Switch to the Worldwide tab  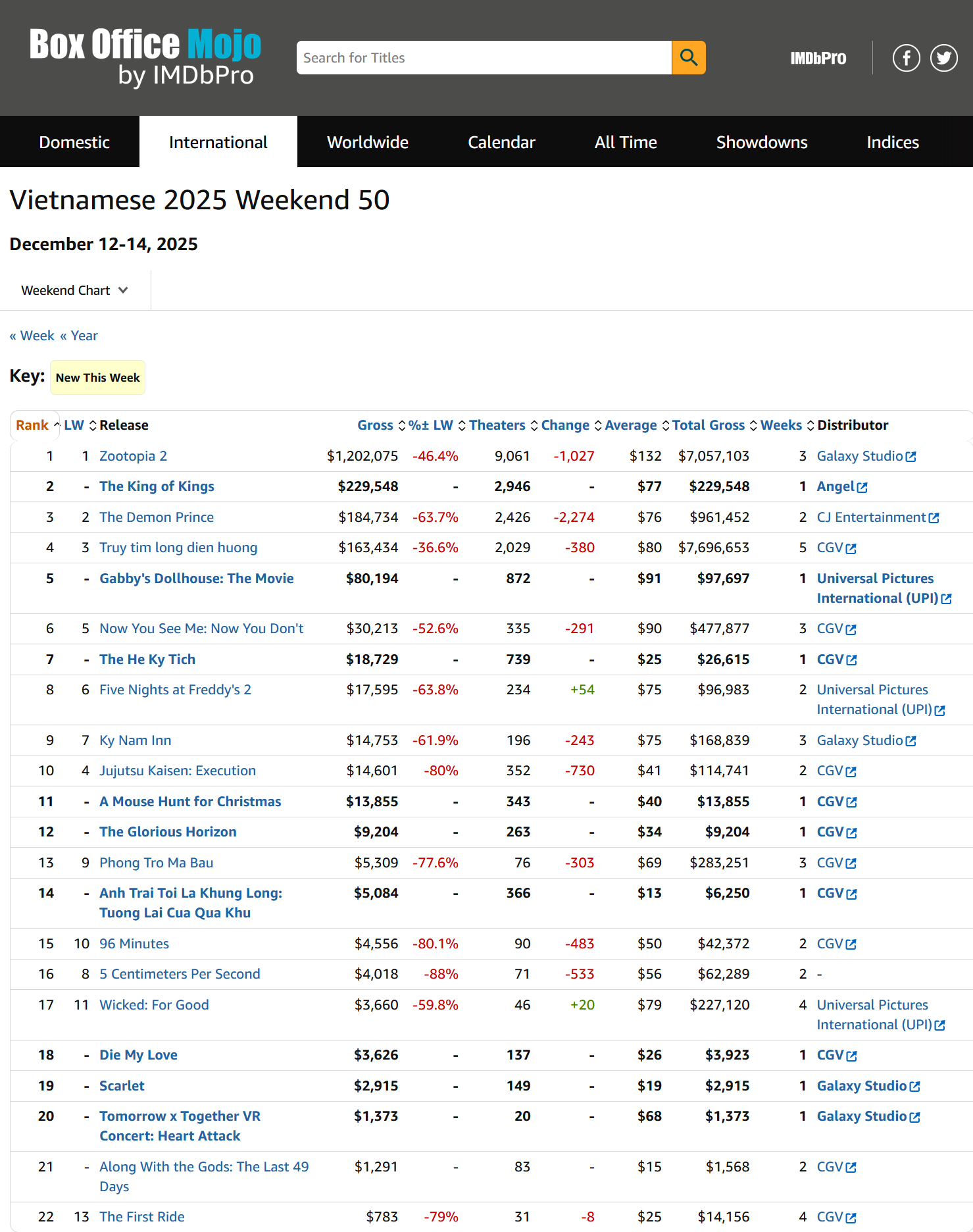point(368,142)
